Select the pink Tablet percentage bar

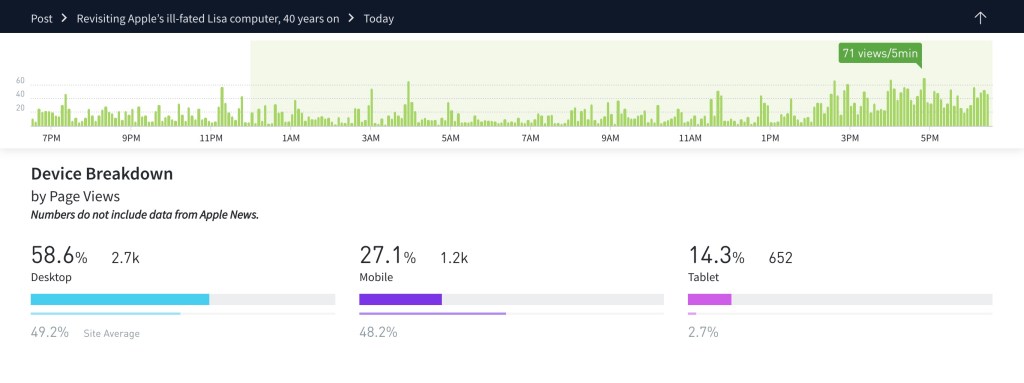point(709,299)
